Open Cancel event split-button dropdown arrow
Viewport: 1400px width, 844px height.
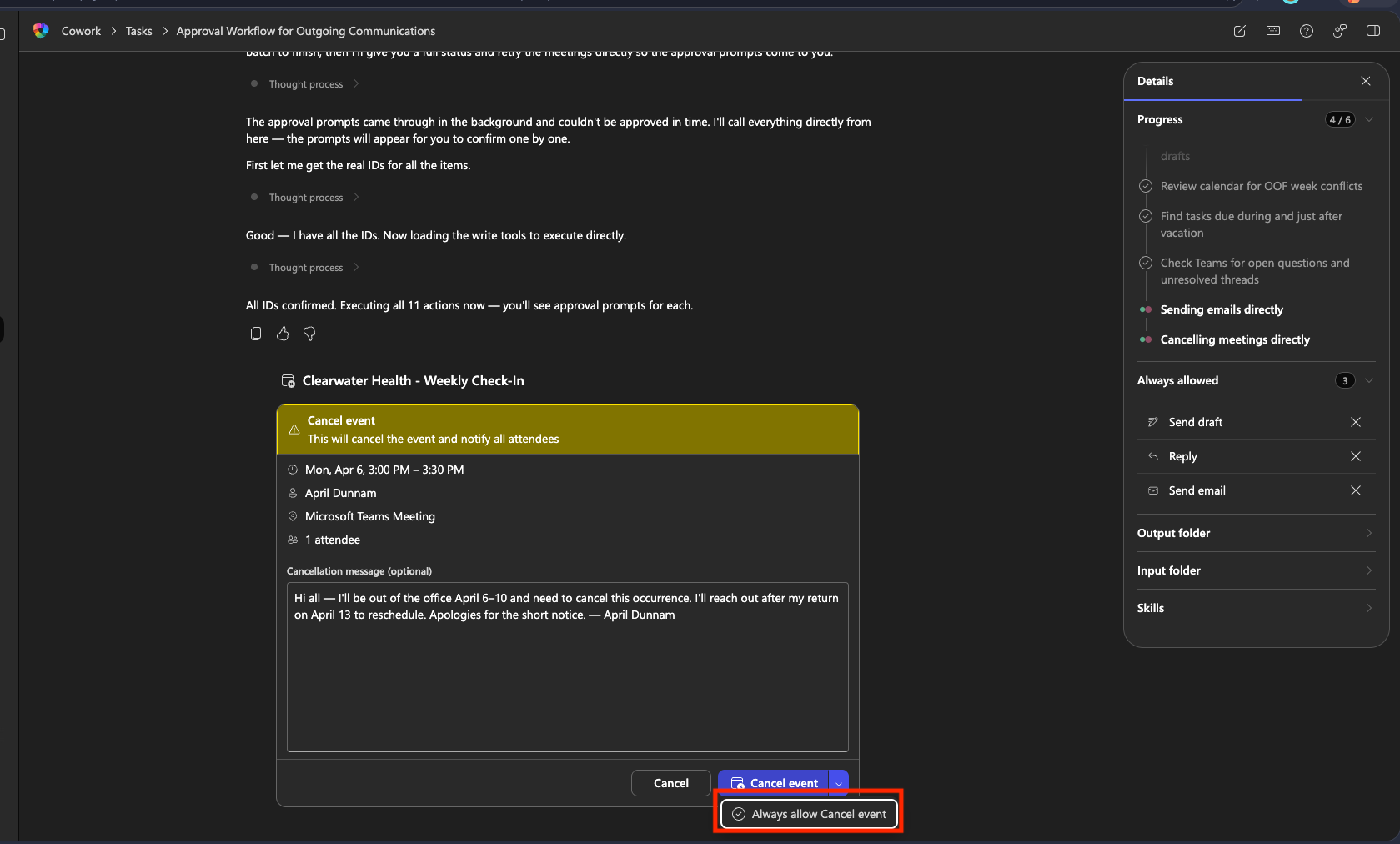(839, 783)
